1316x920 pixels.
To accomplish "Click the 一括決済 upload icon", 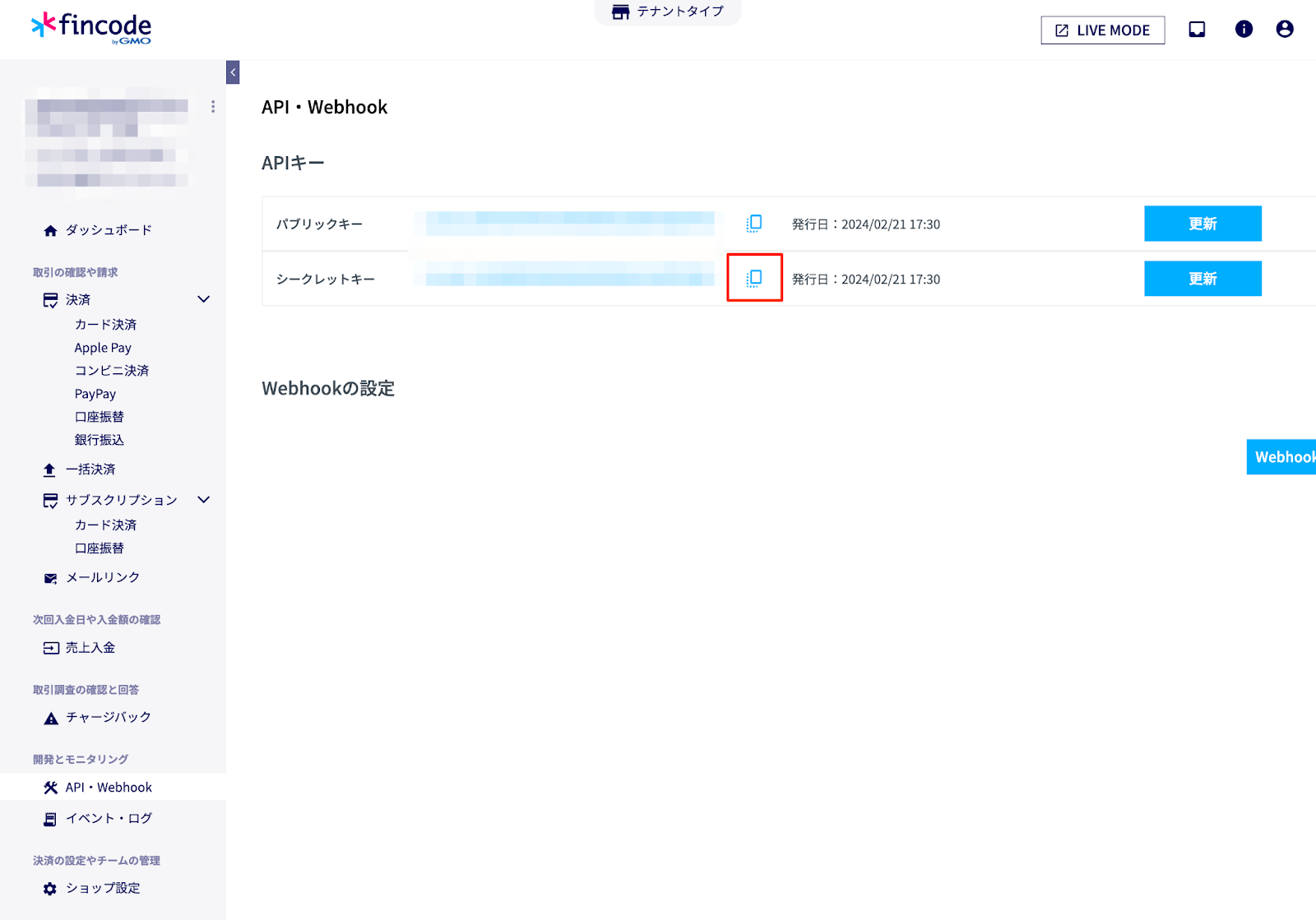I will tap(49, 470).
